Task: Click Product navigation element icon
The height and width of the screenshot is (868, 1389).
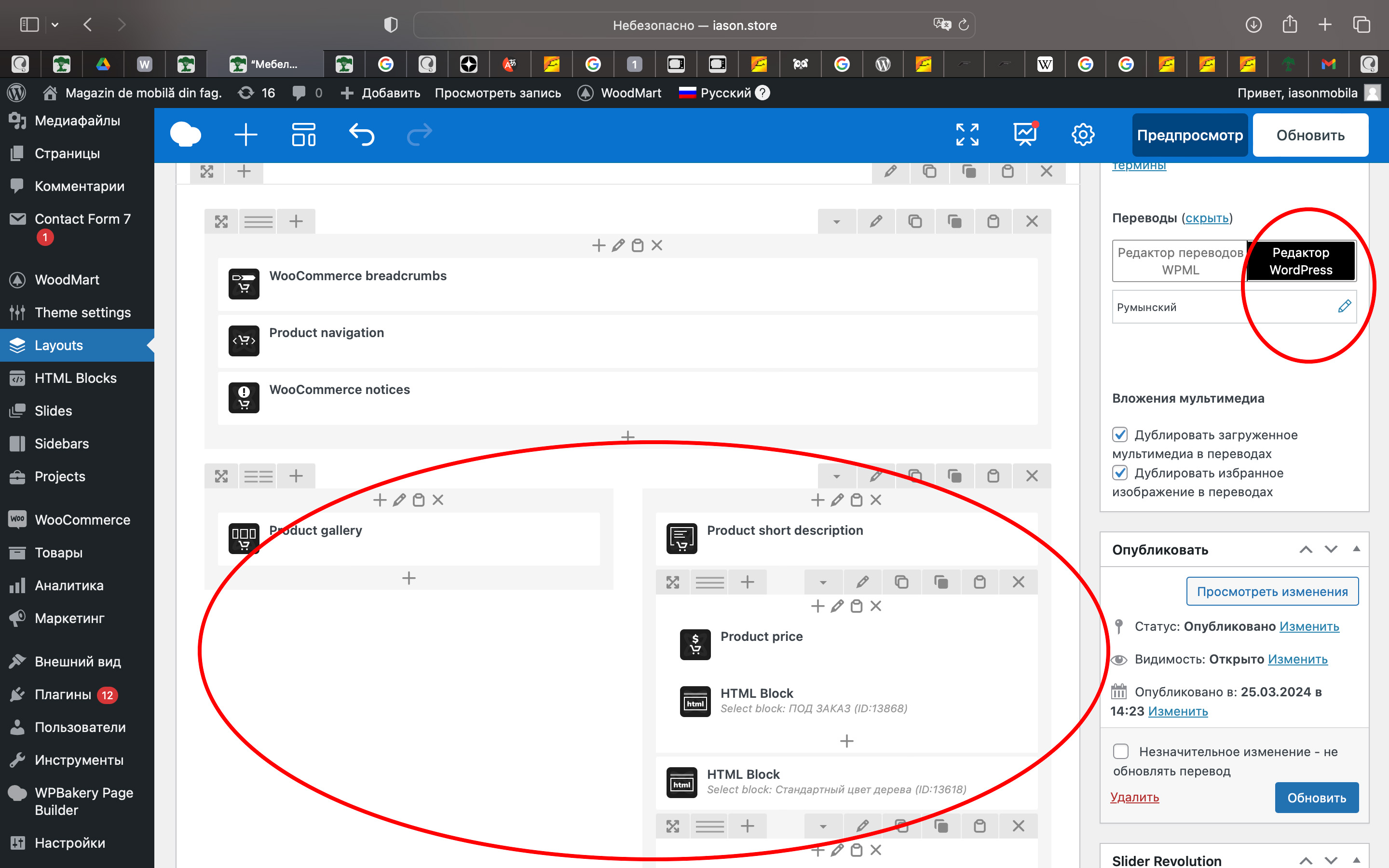Action: (244, 340)
